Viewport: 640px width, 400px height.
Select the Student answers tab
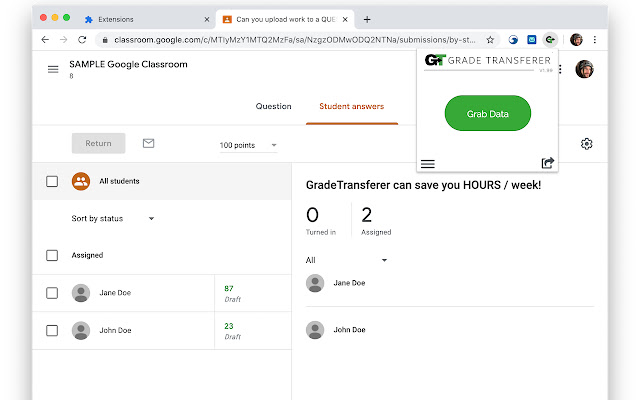[351, 106]
